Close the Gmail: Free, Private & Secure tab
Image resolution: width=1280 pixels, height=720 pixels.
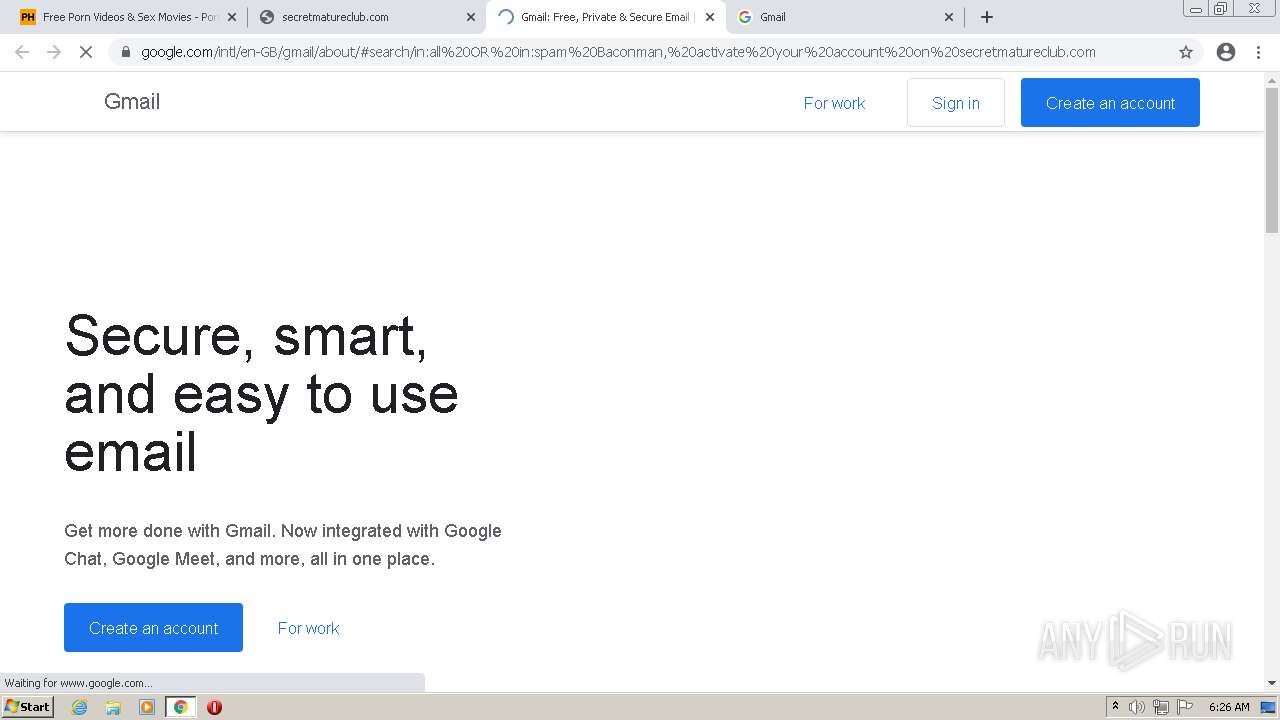(710, 17)
